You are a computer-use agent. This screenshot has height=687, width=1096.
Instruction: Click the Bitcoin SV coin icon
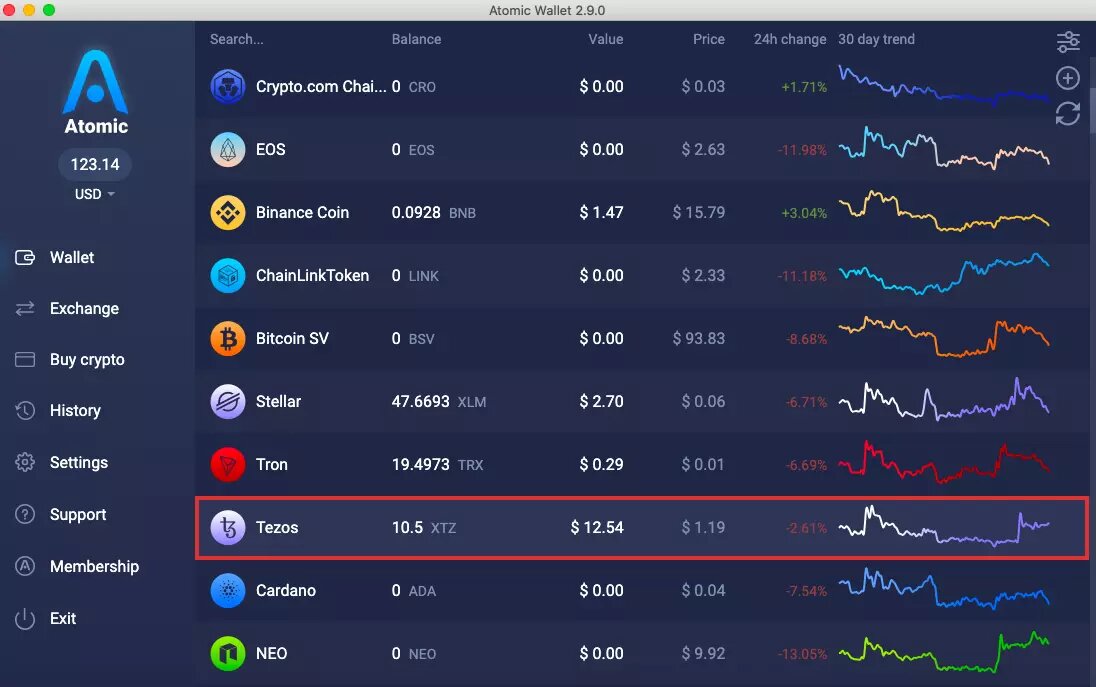[228, 338]
